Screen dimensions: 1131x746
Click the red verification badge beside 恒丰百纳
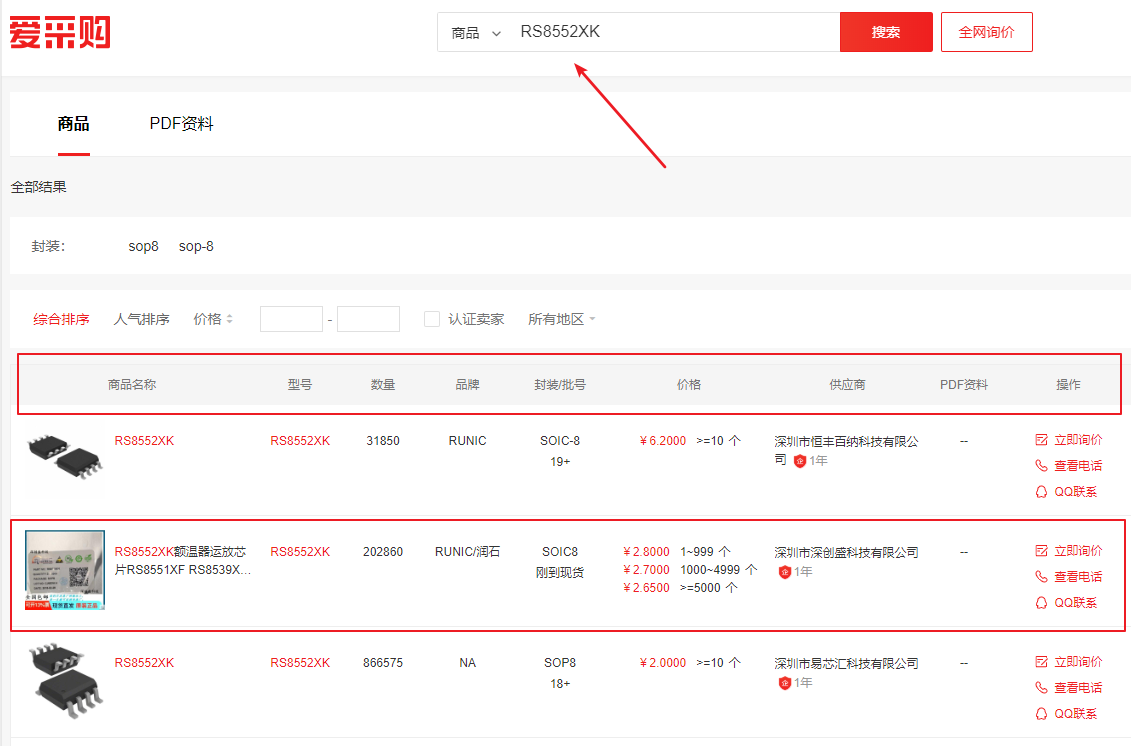point(799,461)
